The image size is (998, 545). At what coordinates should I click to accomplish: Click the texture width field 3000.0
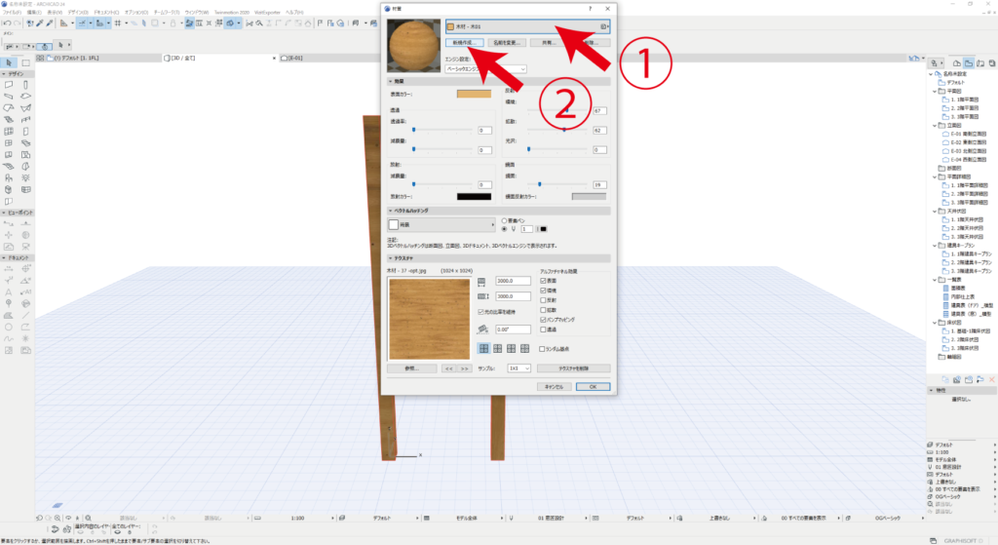[x=513, y=281]
